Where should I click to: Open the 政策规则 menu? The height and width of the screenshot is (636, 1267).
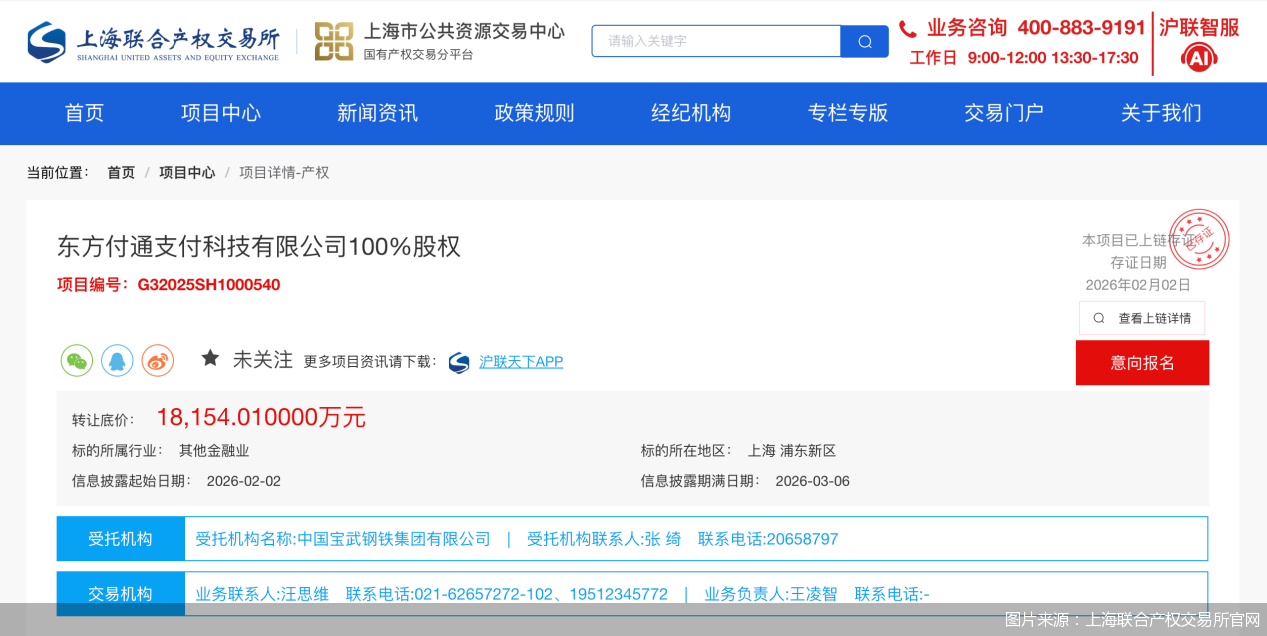533,113
